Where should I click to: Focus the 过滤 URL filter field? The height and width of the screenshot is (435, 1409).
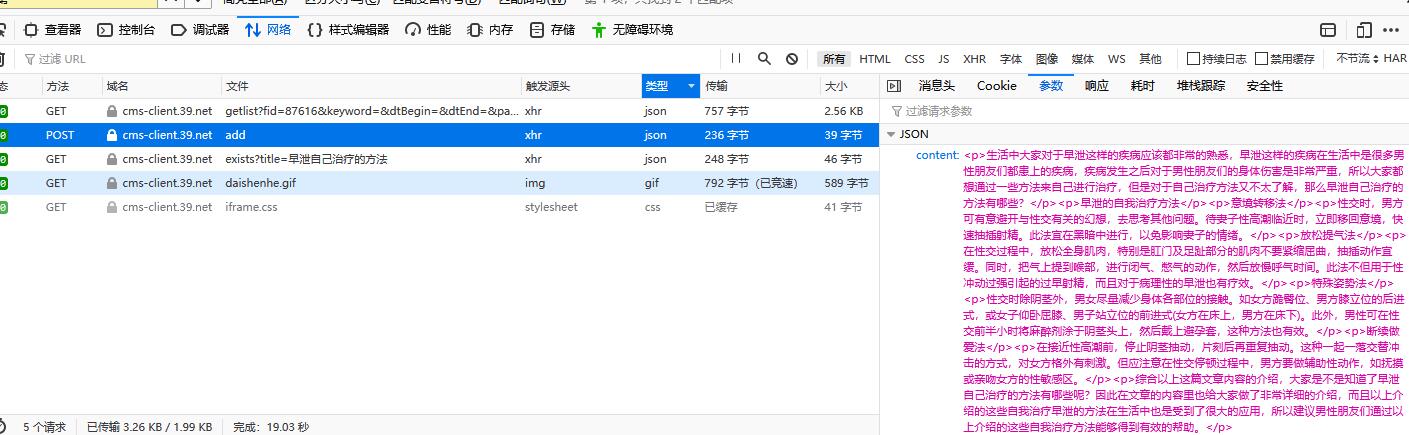pos(370,59)
